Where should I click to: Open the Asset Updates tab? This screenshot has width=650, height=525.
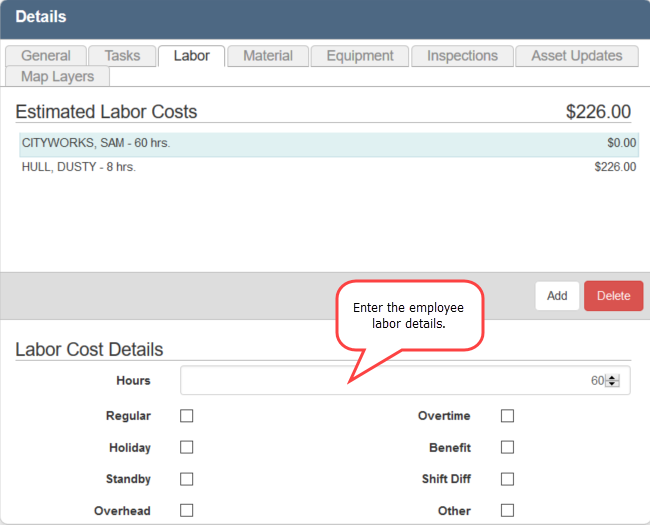coord(576,56)
